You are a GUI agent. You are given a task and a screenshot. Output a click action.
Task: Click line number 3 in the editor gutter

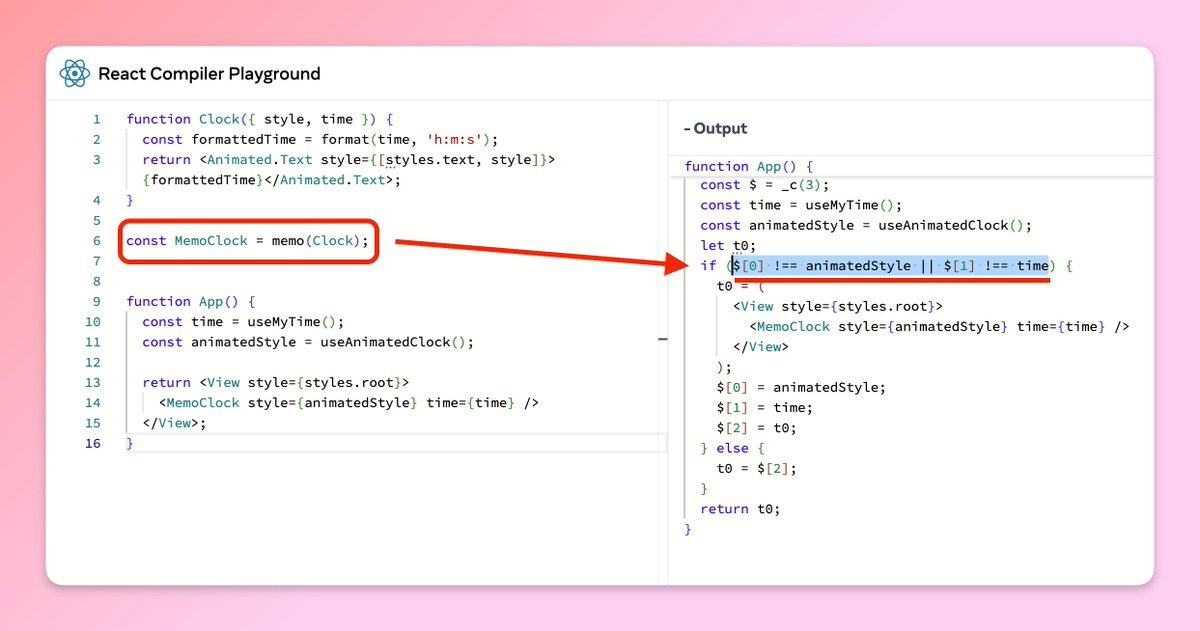[x=97, y=160]
